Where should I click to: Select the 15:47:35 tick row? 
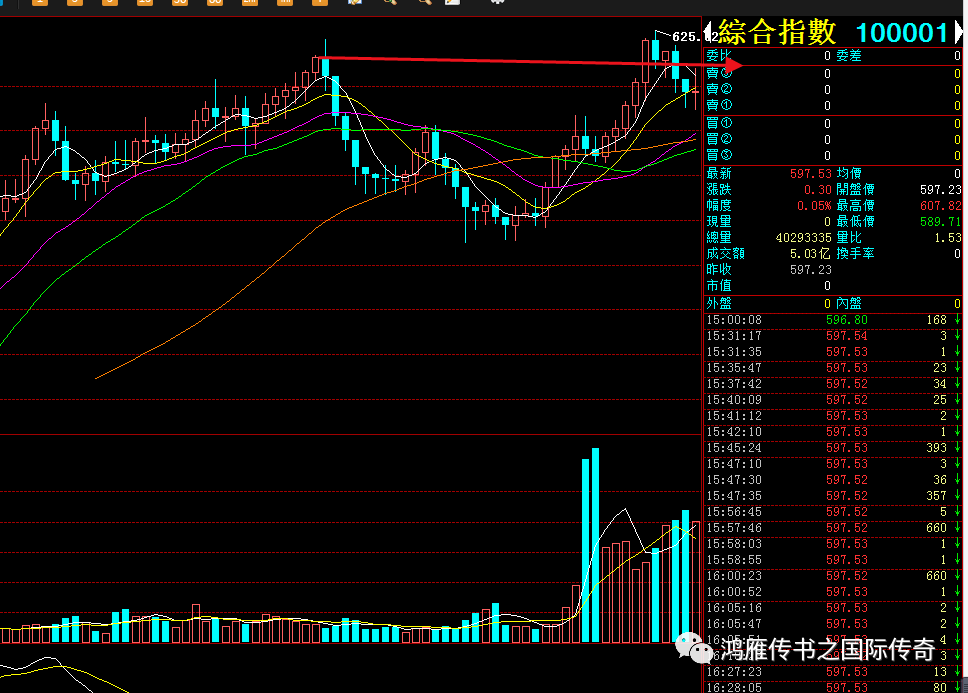point(833,496)
